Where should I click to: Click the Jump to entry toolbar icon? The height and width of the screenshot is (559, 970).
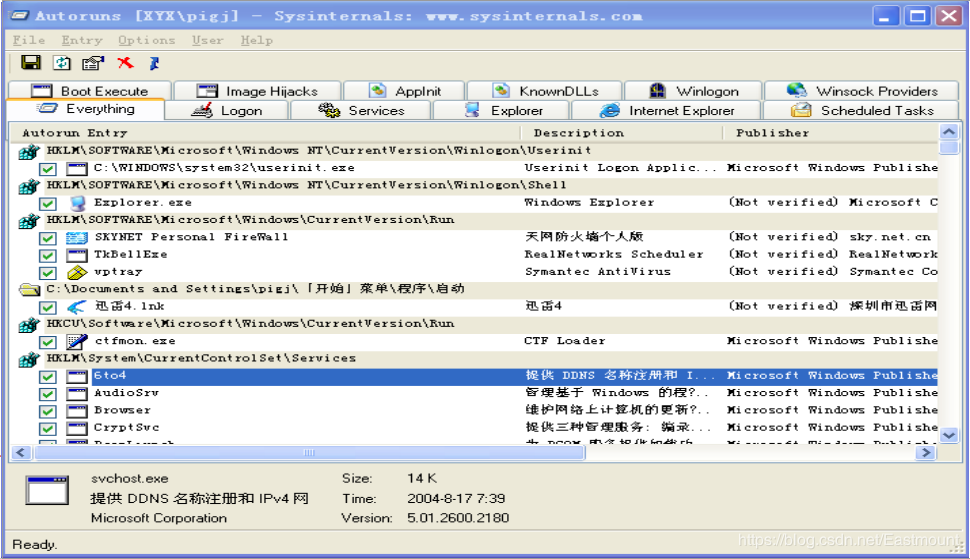(155, 62)
